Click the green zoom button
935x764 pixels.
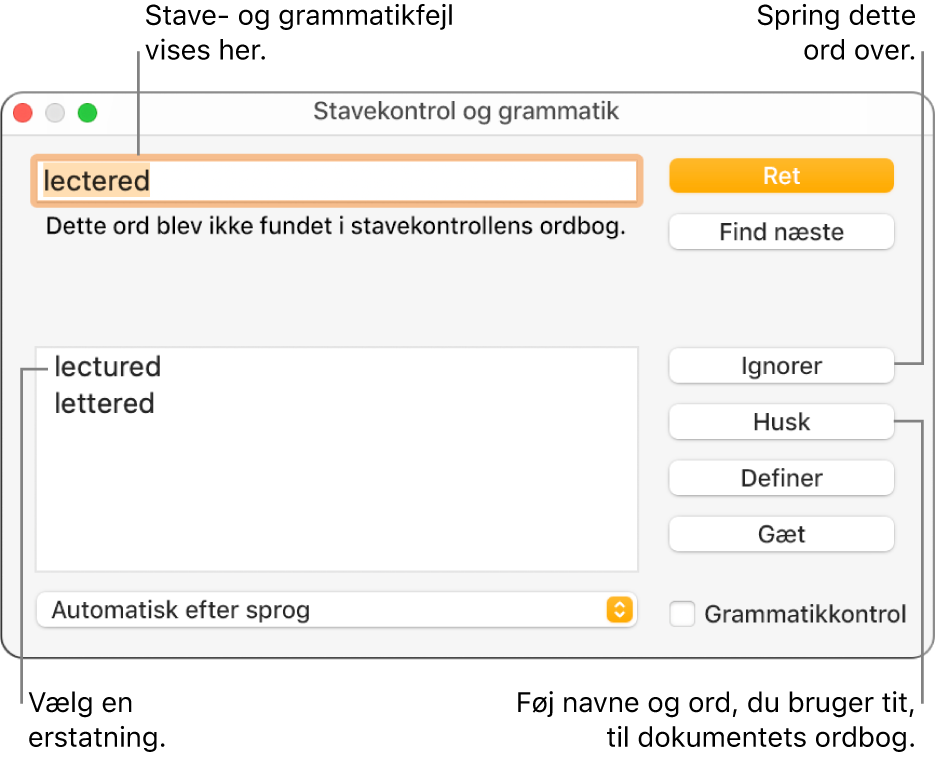pos(87,113)
